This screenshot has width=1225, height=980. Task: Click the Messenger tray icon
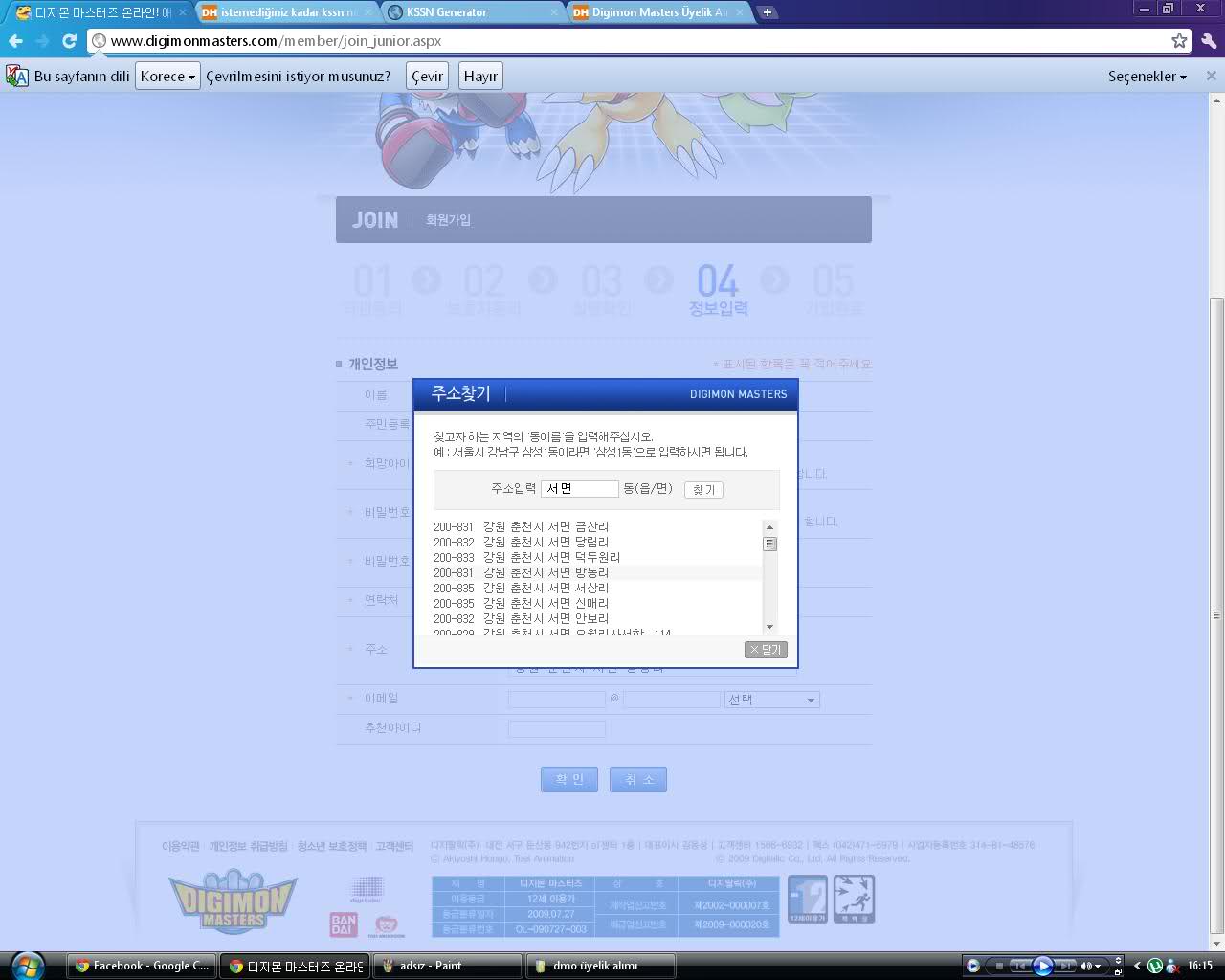coord(1170,966)
